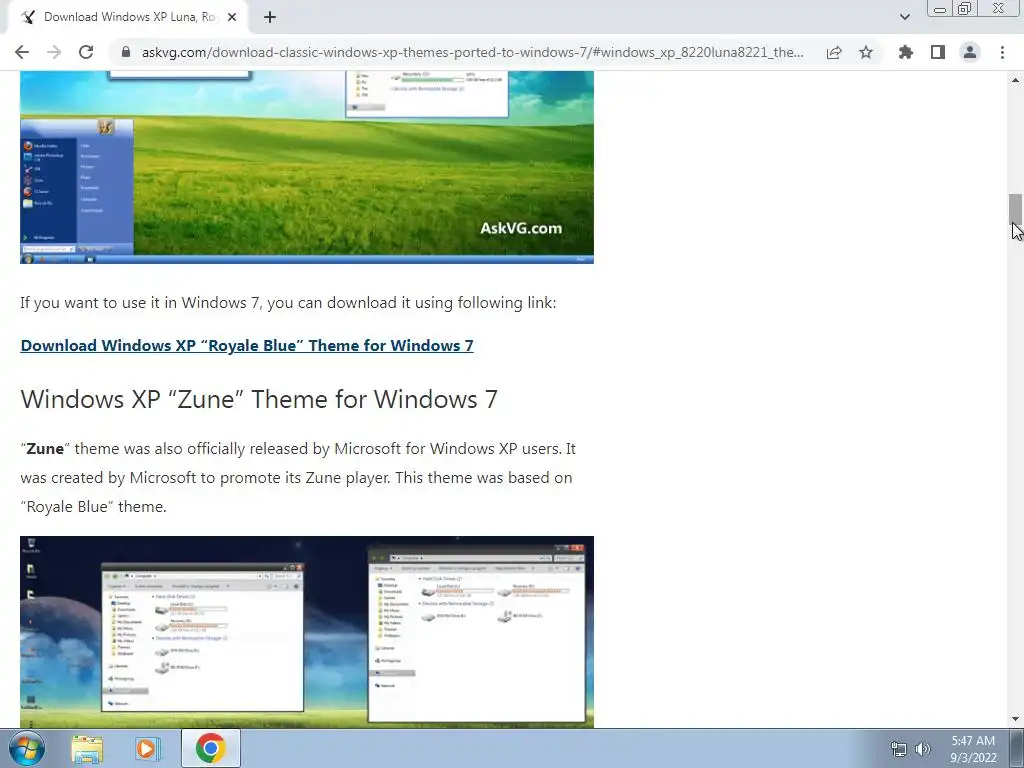Open the volume speaker tray icon

923,749
